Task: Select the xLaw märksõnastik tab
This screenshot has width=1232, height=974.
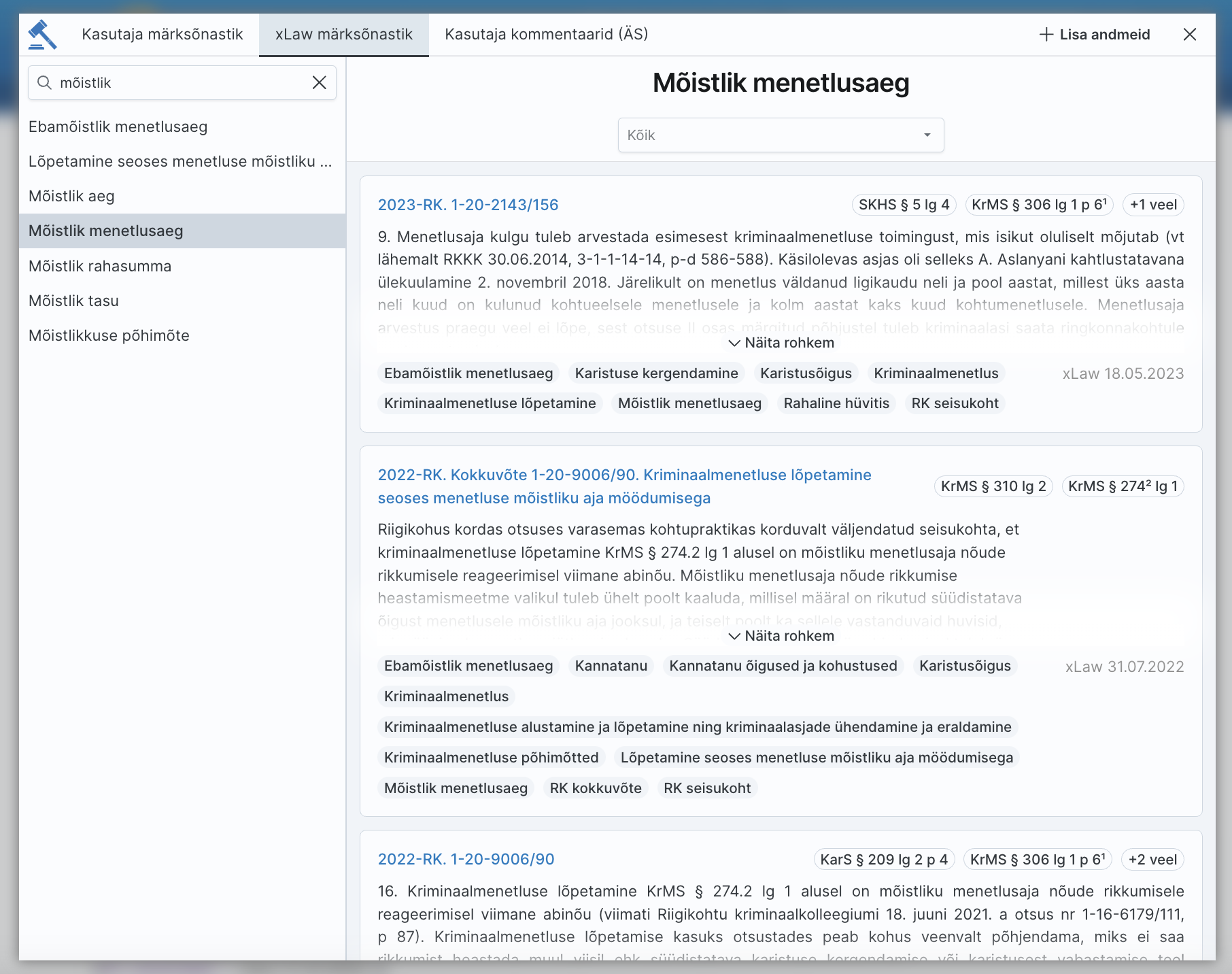Action: point(343,34)
